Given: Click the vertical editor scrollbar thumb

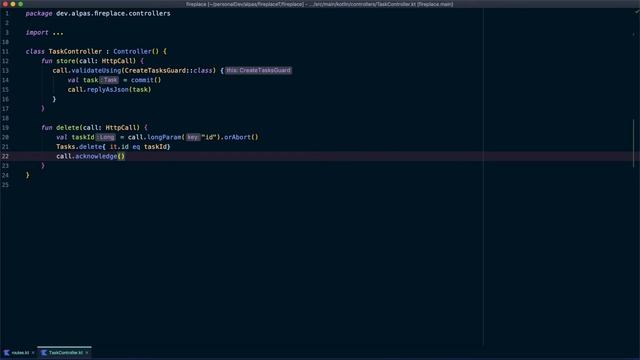Looking at the screenshot, I should tap(634, 143).
